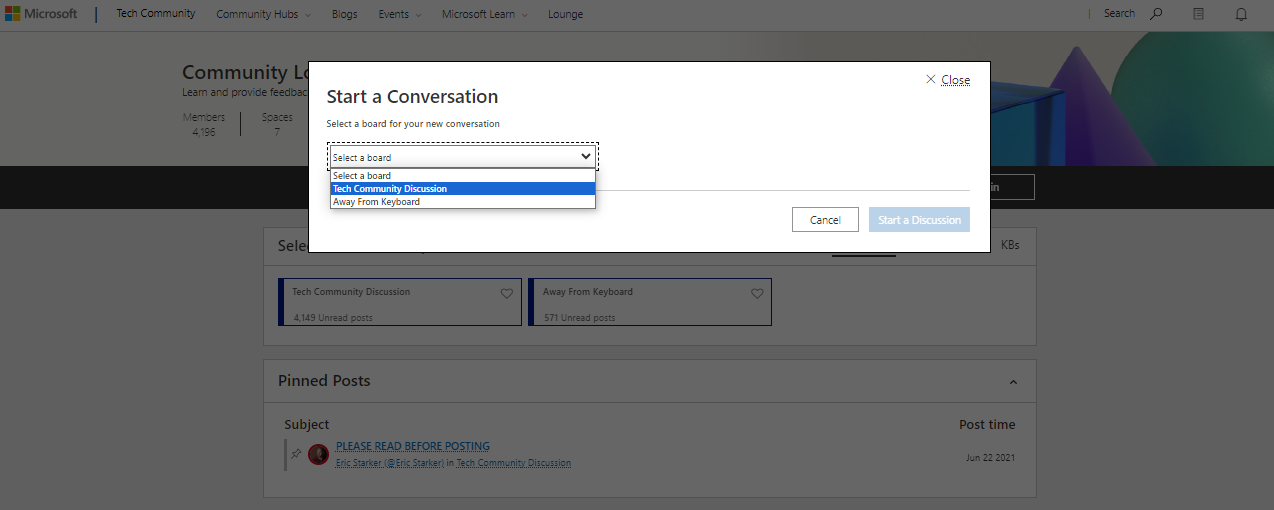1274x510 pixels.
Task: Open the search magnifier icon
Action: coord(1157,14)
